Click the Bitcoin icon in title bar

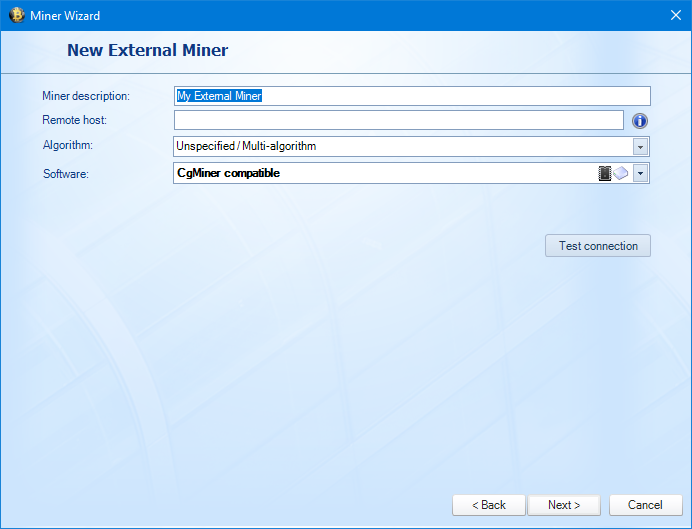pyautogui.click(x=17, y=15)
